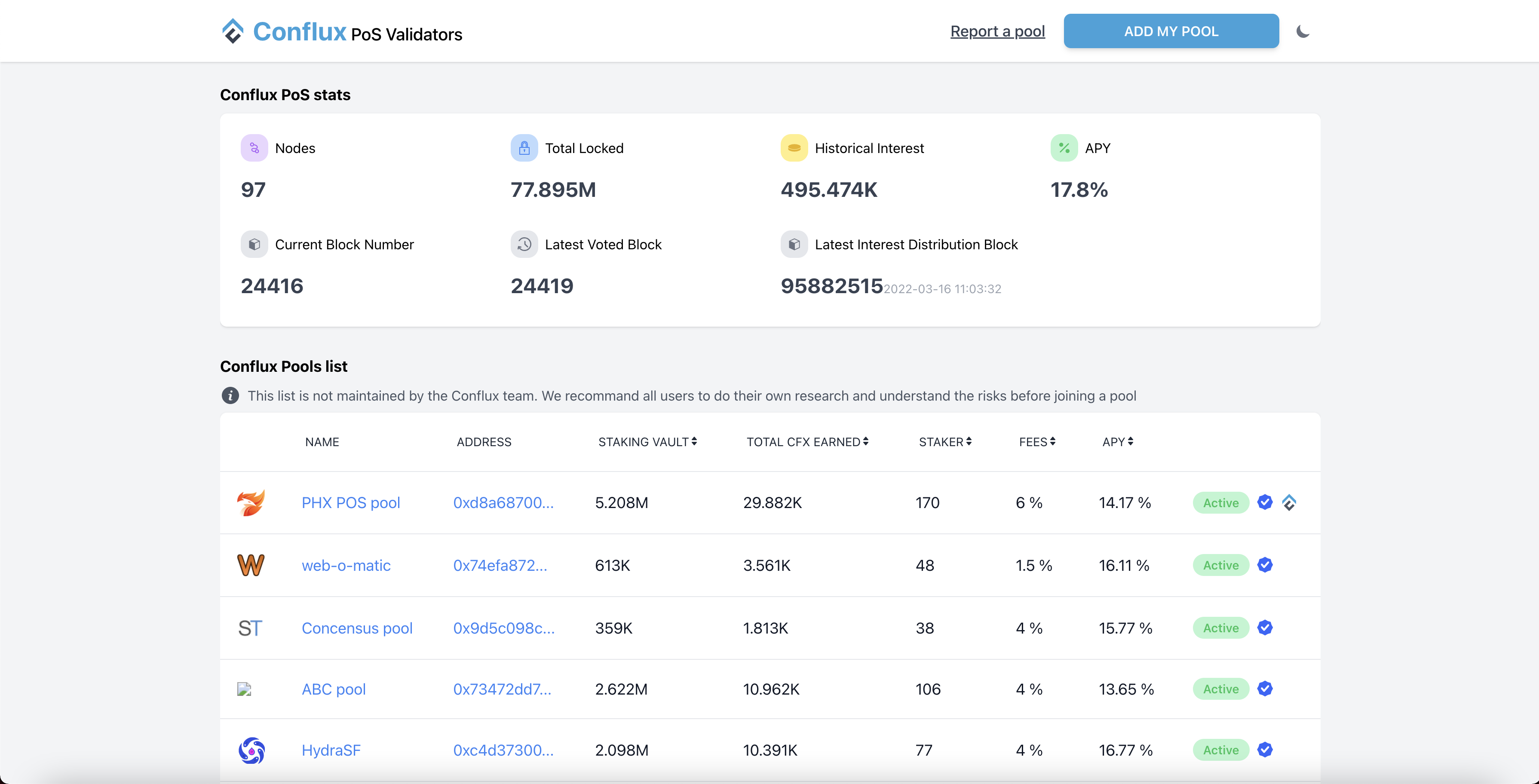1539x784 pixels.
Task: Click the 77.895M total locked value
Action: 553,190
